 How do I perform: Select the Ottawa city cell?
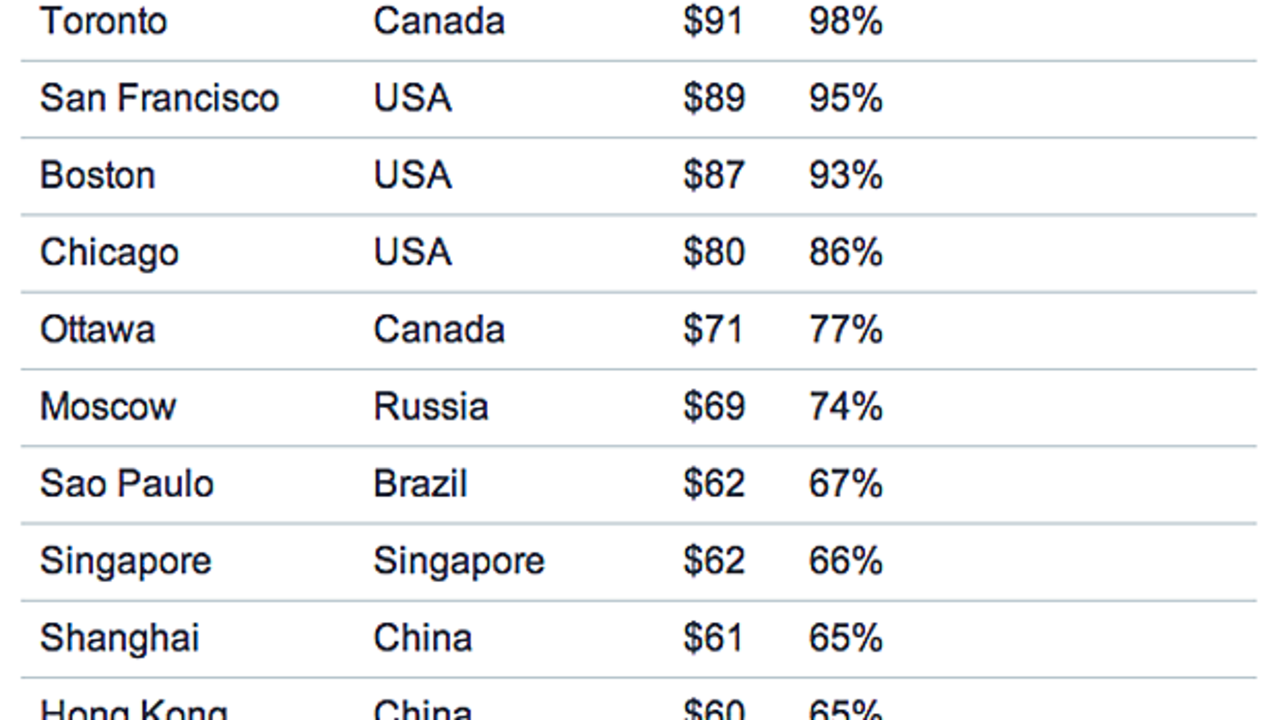pos(97,329)
